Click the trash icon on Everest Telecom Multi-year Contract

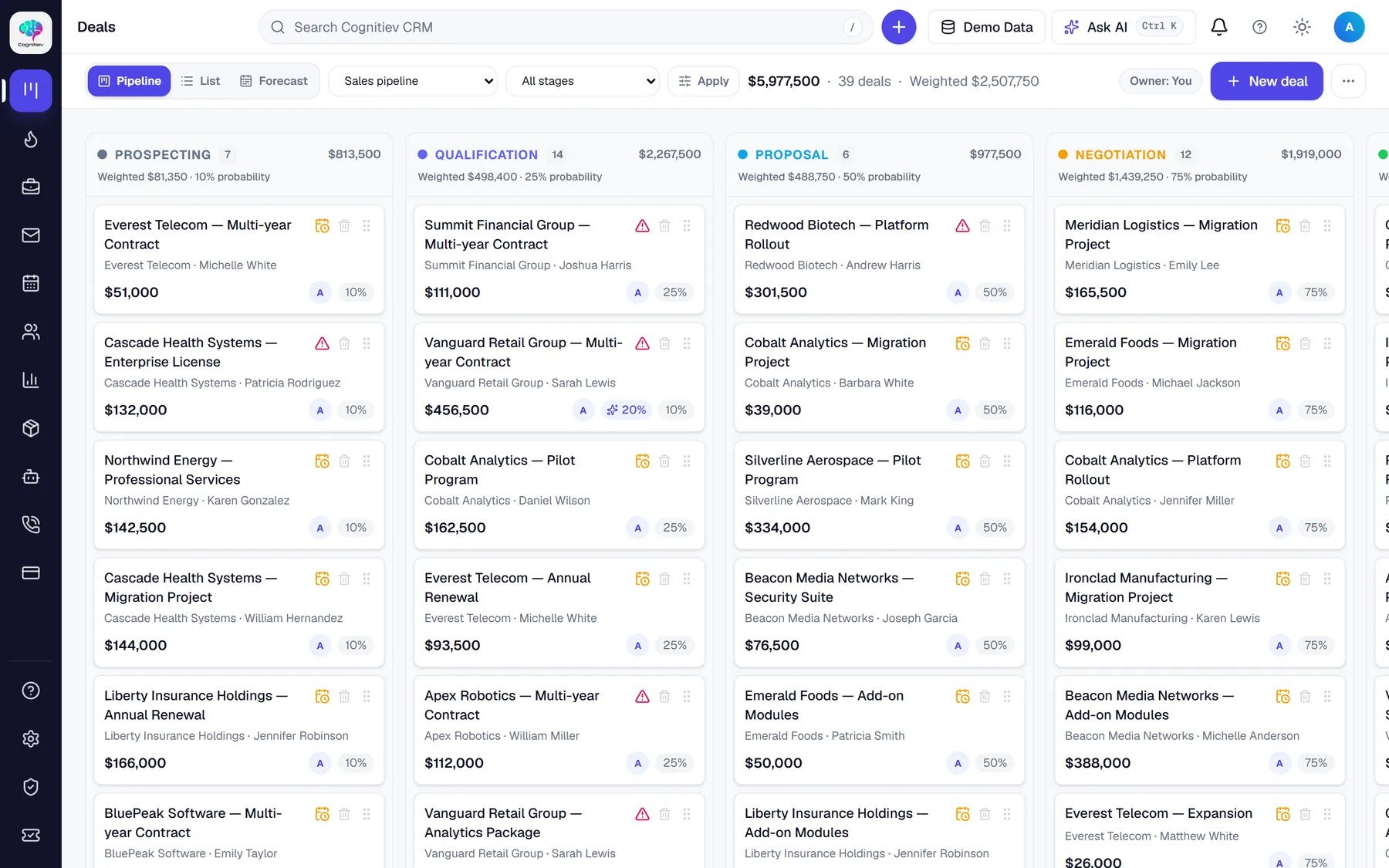tap(345, 226)
